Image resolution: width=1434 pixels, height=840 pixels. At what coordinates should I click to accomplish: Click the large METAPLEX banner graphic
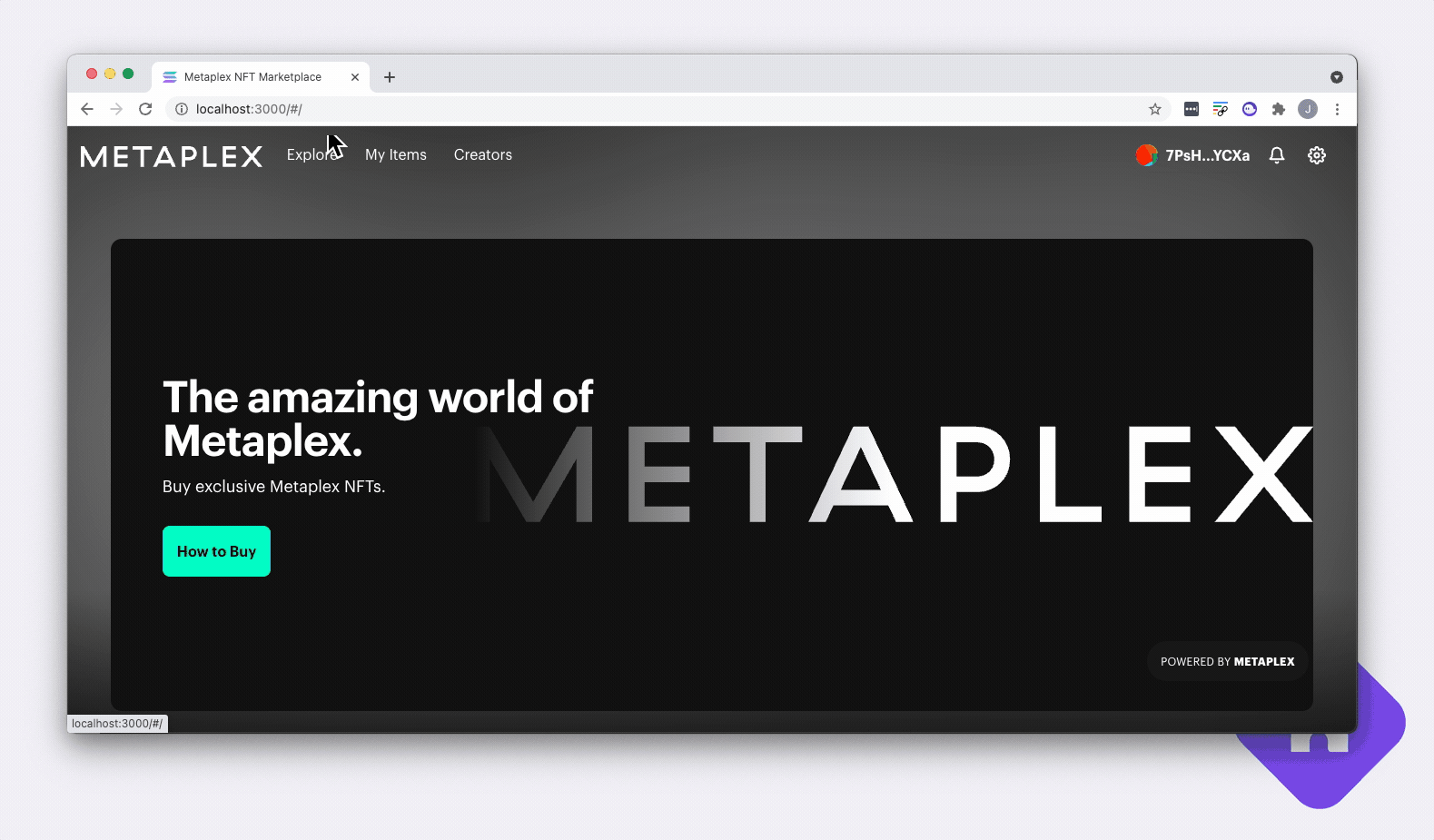click(895, 474)
